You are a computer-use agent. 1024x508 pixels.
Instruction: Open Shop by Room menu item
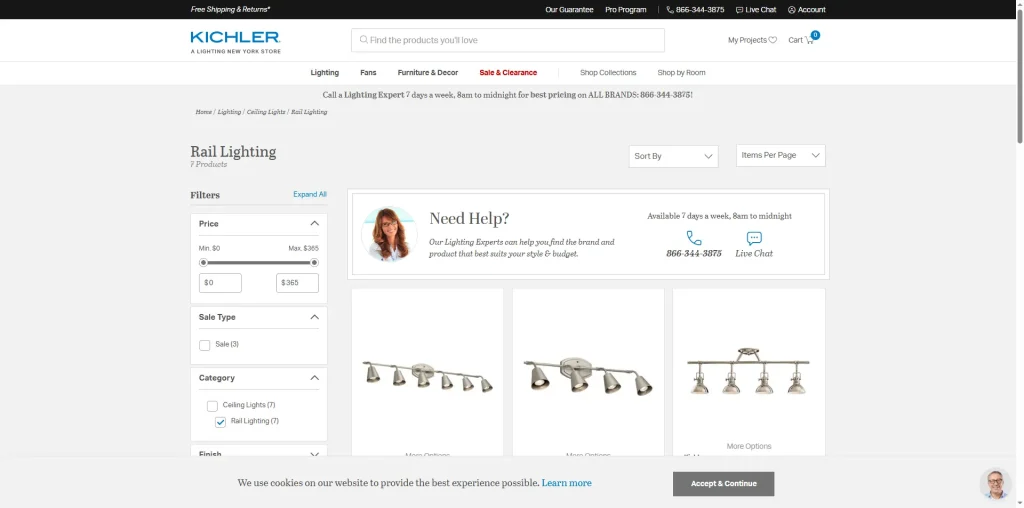pos(681,72)
